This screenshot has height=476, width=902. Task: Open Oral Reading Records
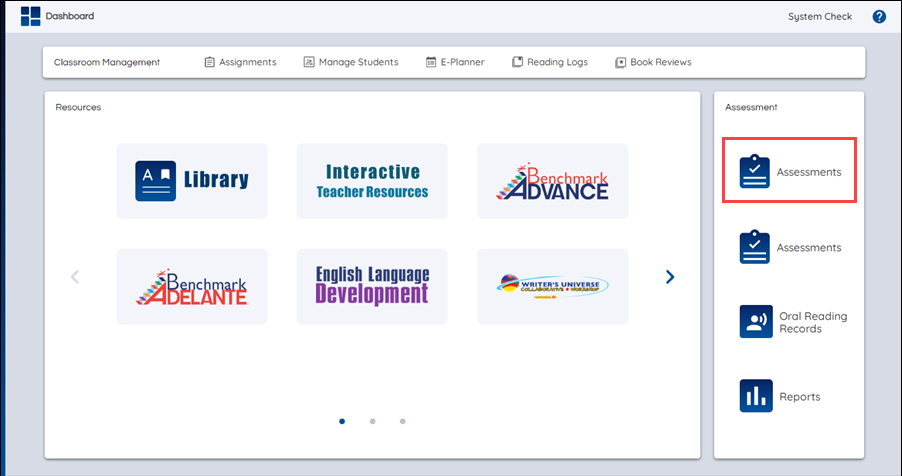(x=813, y=322)
